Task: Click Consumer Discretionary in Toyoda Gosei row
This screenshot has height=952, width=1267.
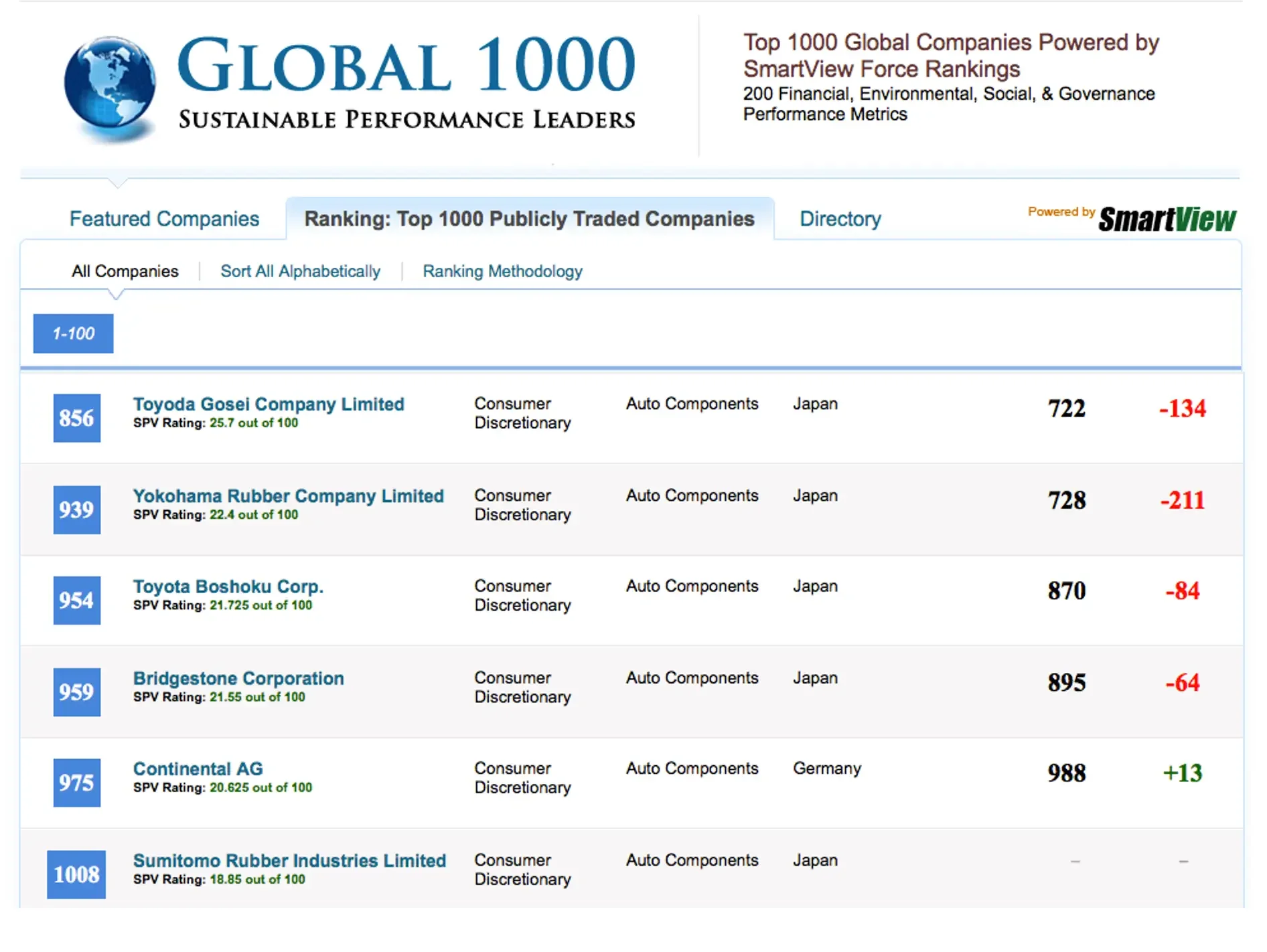Action: pos(522,413)
